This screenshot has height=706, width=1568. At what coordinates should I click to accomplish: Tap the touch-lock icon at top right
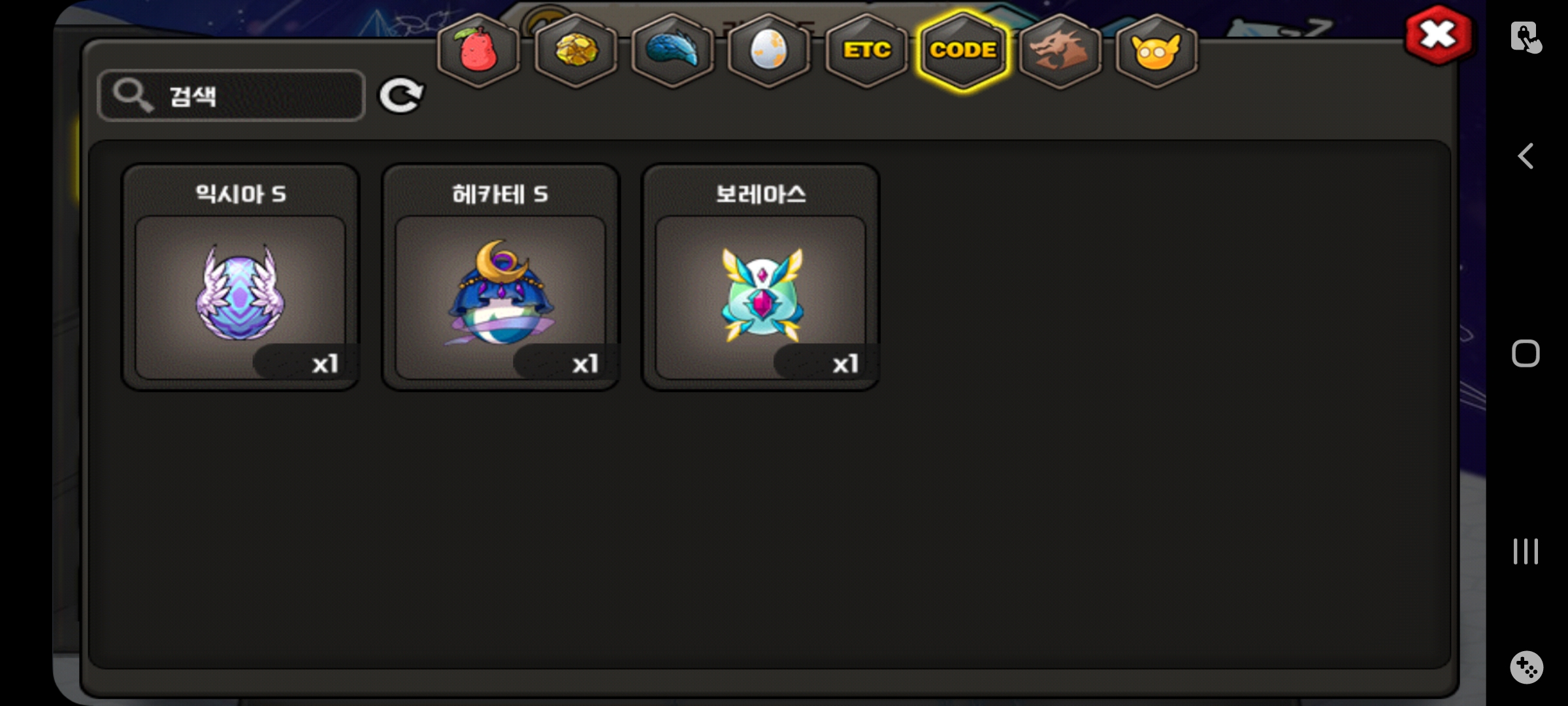pos(1526,37)
